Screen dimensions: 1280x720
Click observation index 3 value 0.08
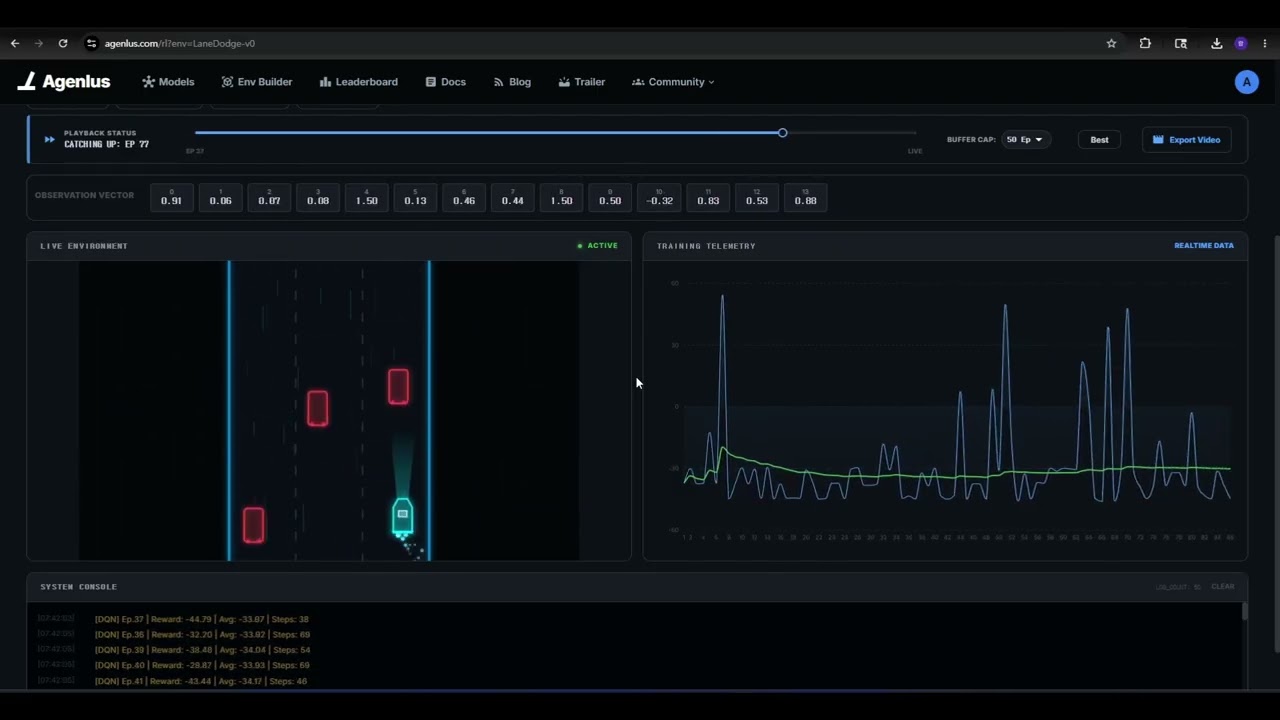coord(318,197)
